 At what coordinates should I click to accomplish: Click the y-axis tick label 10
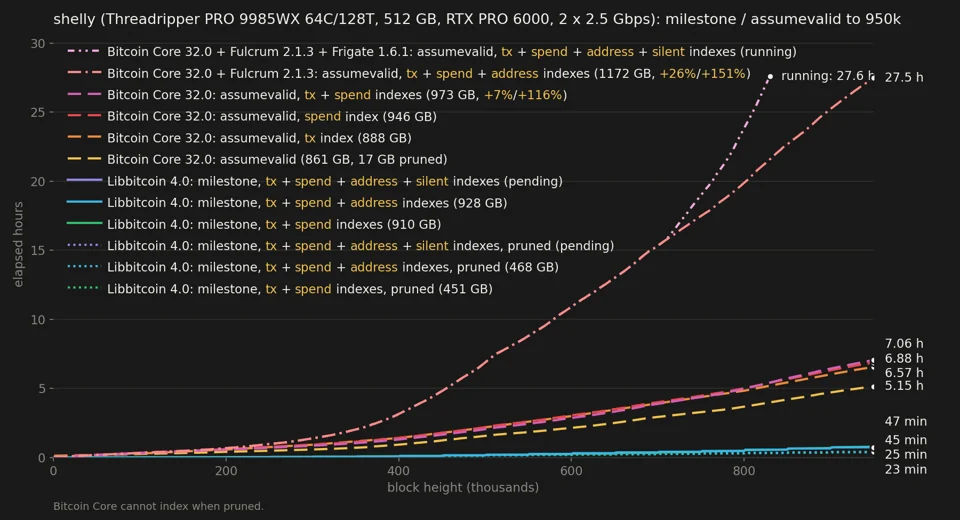point(38,320)
